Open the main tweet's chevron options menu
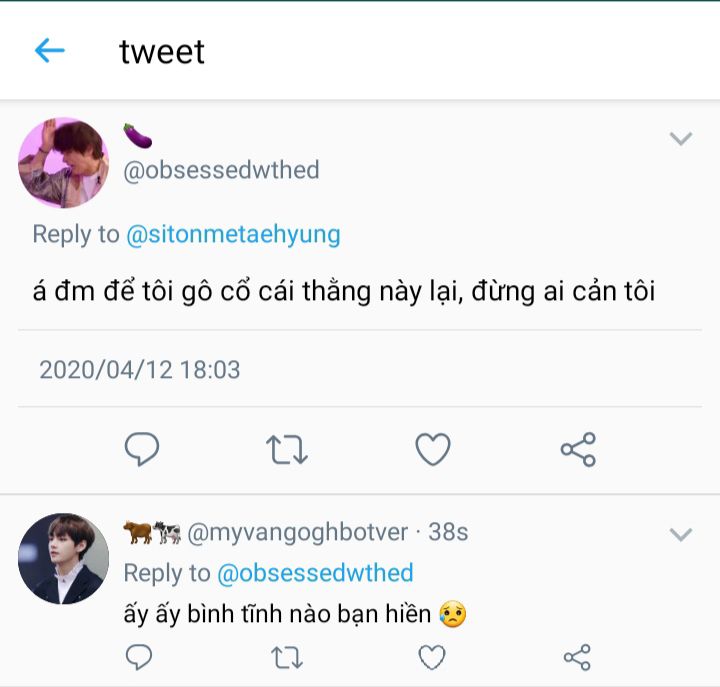The image size is (720, 687). [681, 139]
